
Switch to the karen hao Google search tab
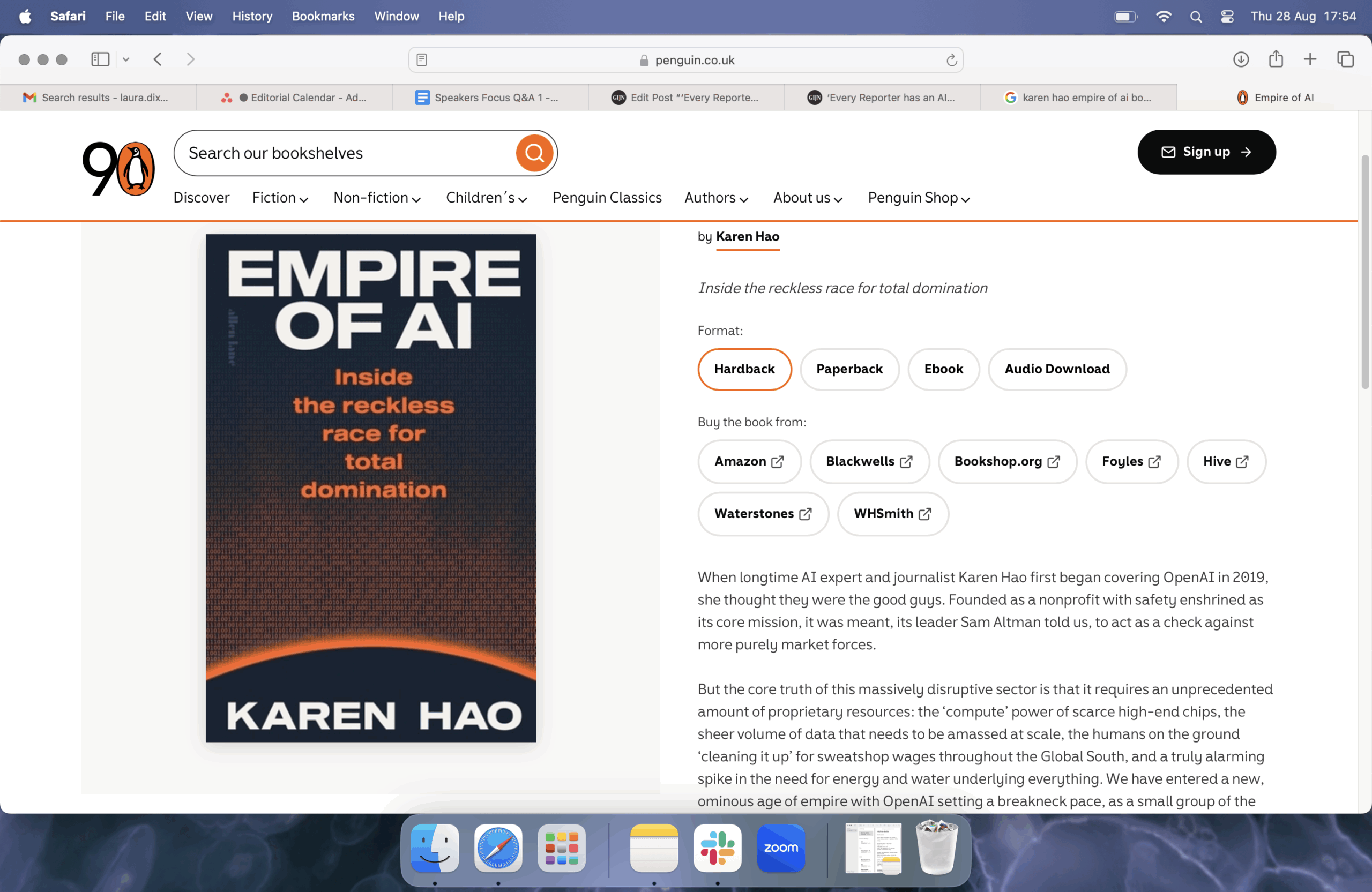pos(1078,98)
